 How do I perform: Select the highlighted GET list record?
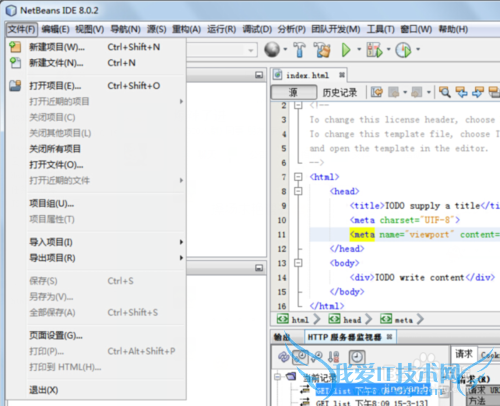pos(373,390)
